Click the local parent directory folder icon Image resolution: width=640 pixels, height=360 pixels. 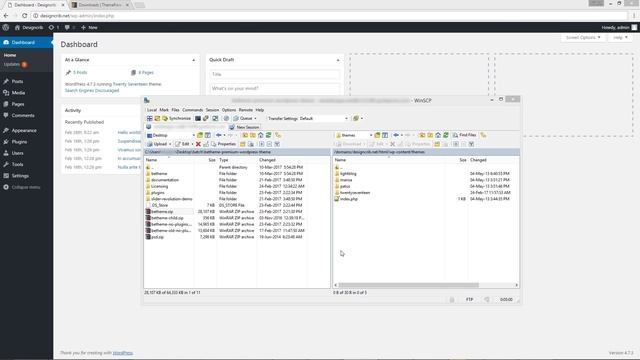(x=245, y=135)
